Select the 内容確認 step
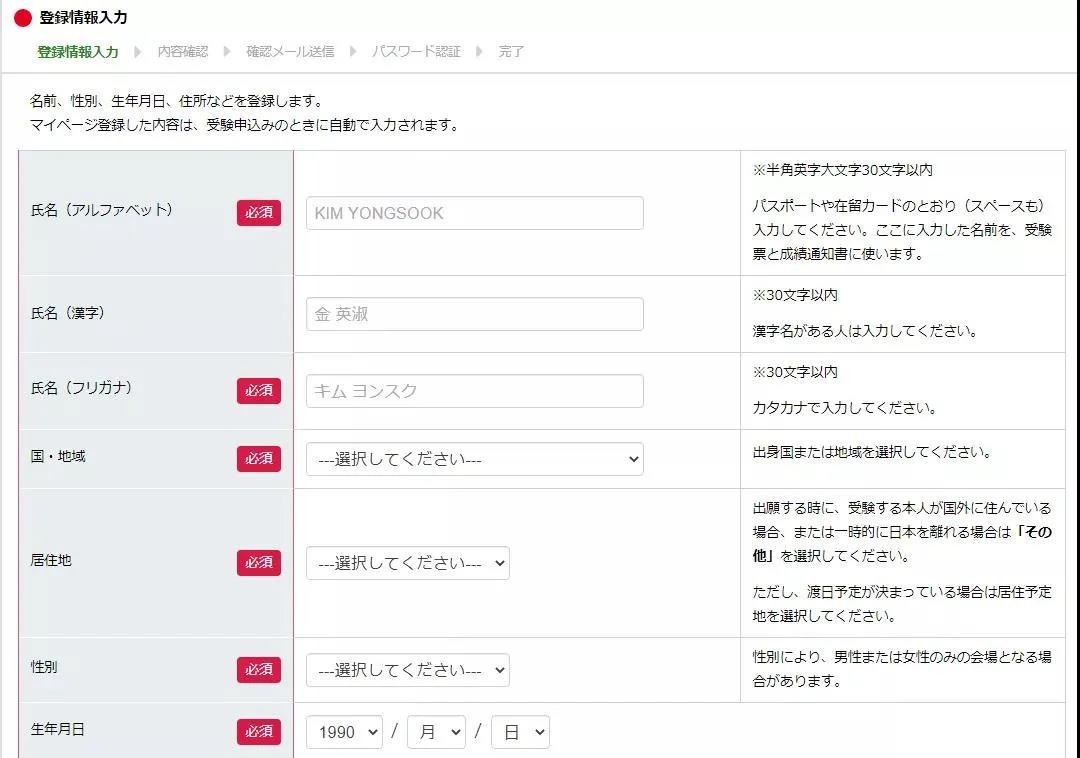1080x758 pixels. pyautogui.click(x=183, y=52)
